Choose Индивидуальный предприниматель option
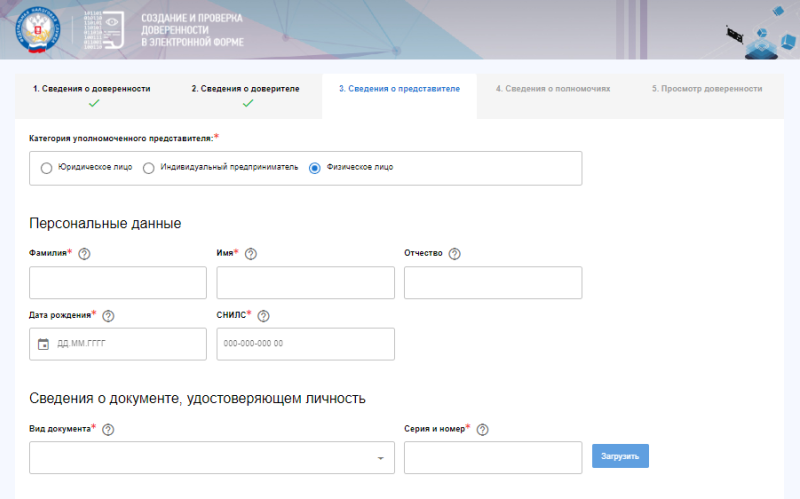 coord(148,168)
